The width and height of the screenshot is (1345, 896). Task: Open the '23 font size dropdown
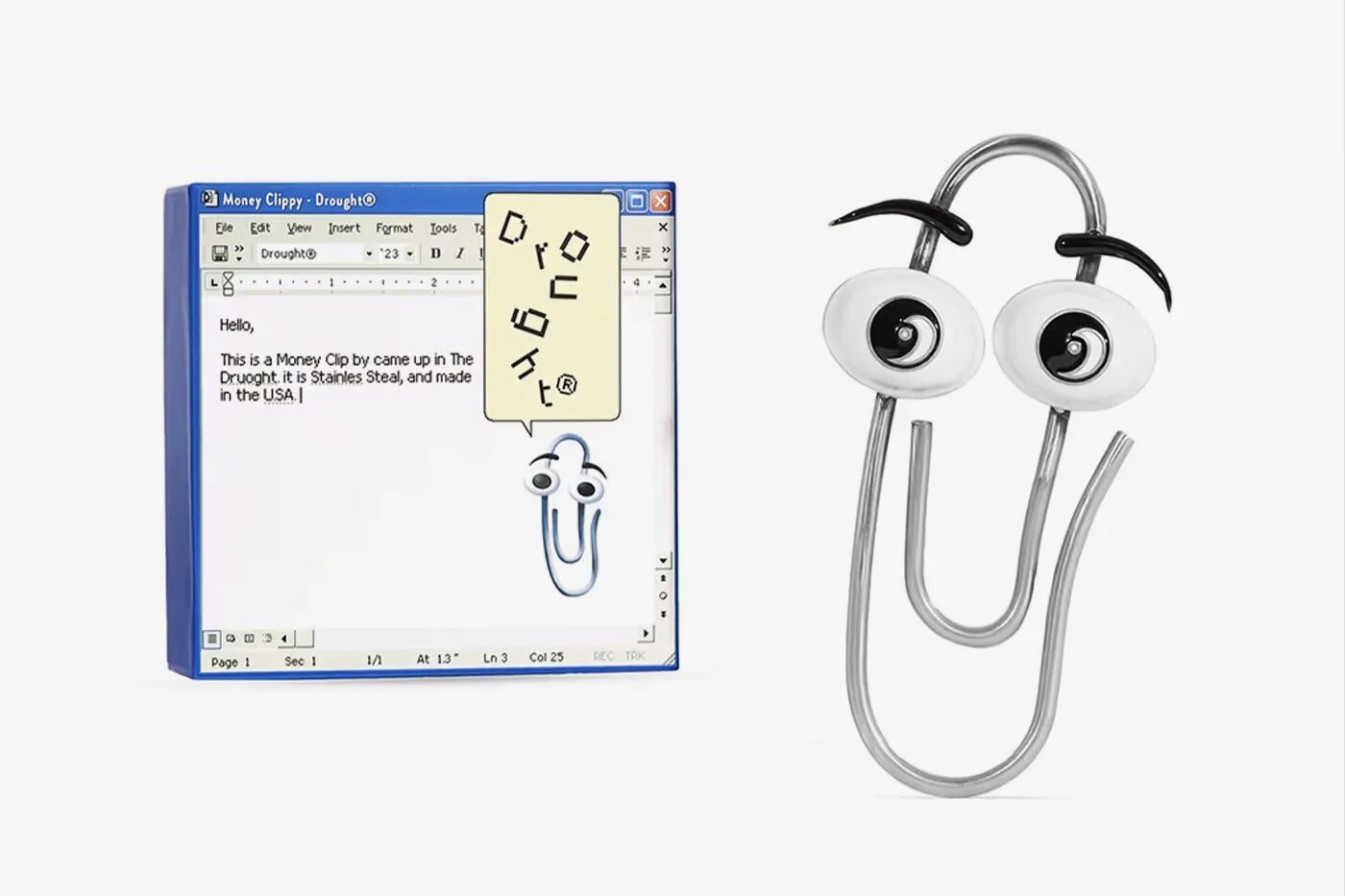[410, 254]
